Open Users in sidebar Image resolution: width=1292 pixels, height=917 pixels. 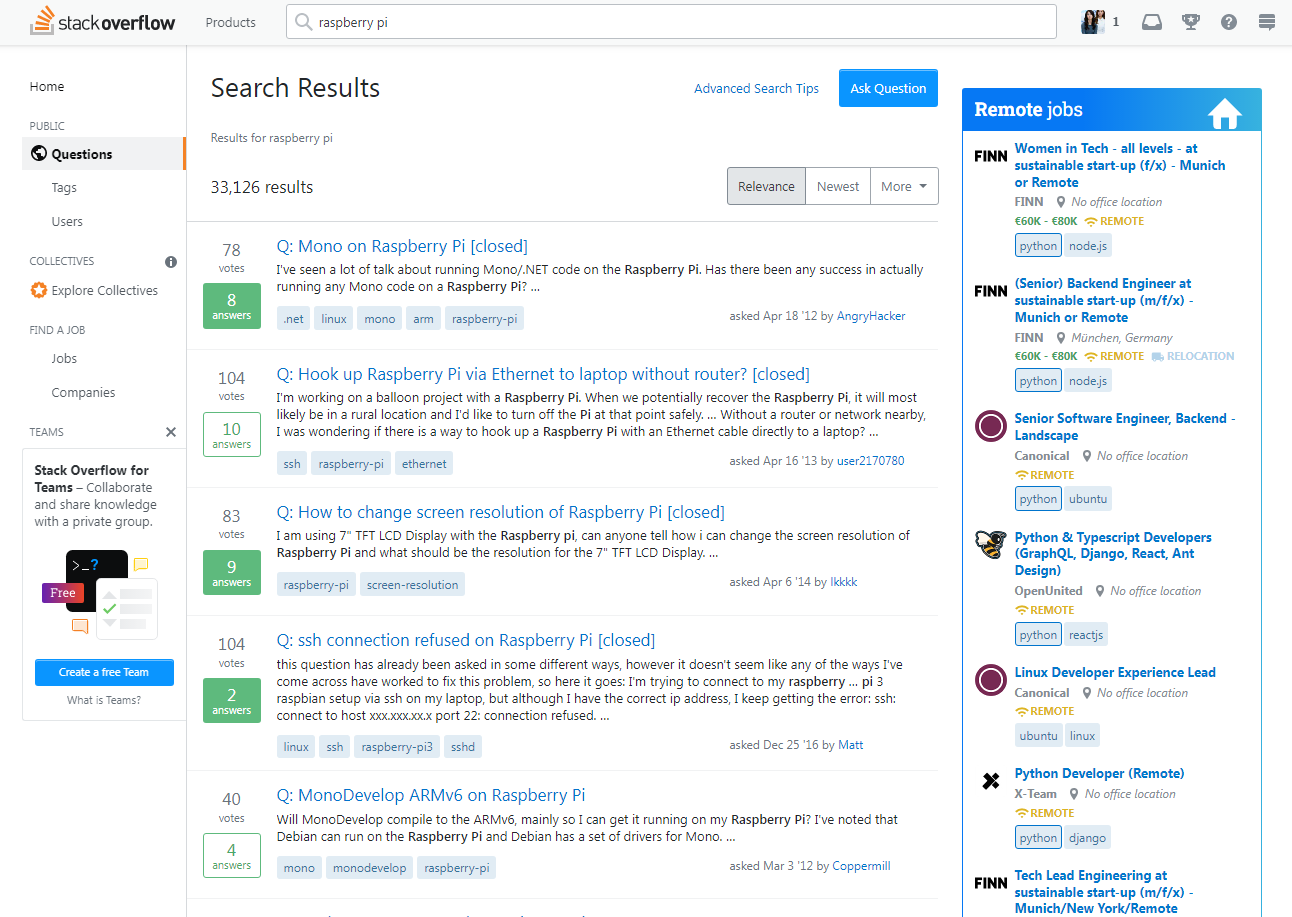(x=67, y=222)
